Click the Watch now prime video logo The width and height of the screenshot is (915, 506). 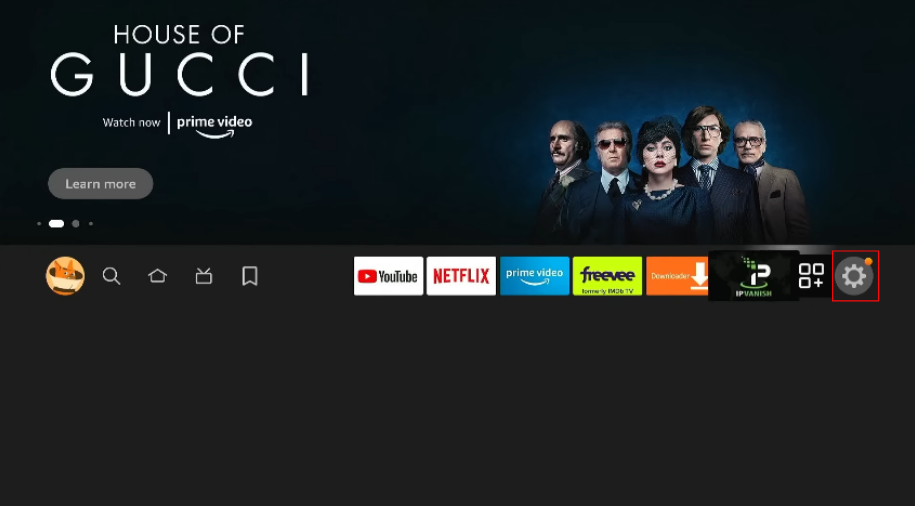click(x=177, y=124)
